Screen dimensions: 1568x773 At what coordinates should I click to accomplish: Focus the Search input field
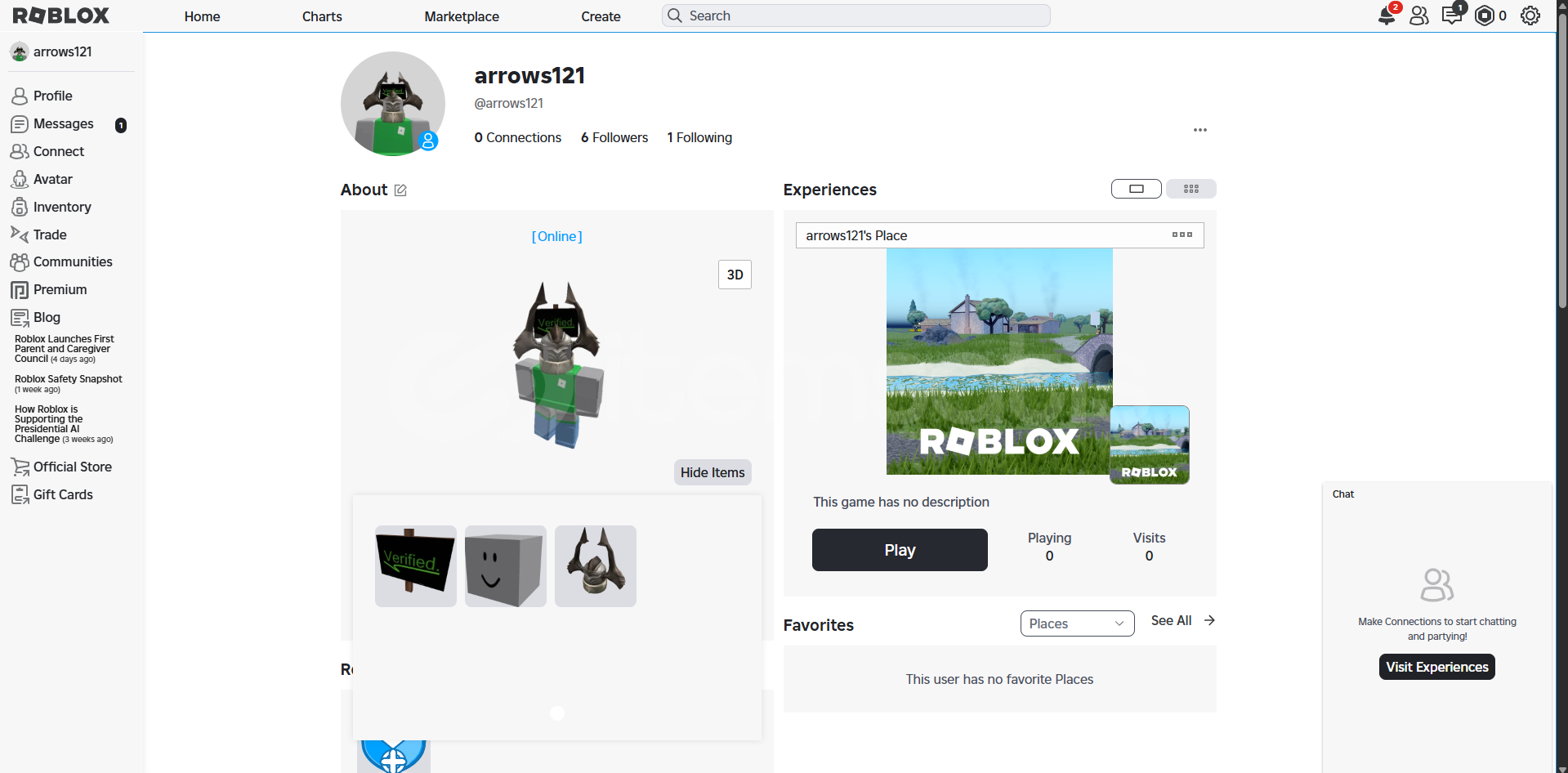tap(856, 16)
